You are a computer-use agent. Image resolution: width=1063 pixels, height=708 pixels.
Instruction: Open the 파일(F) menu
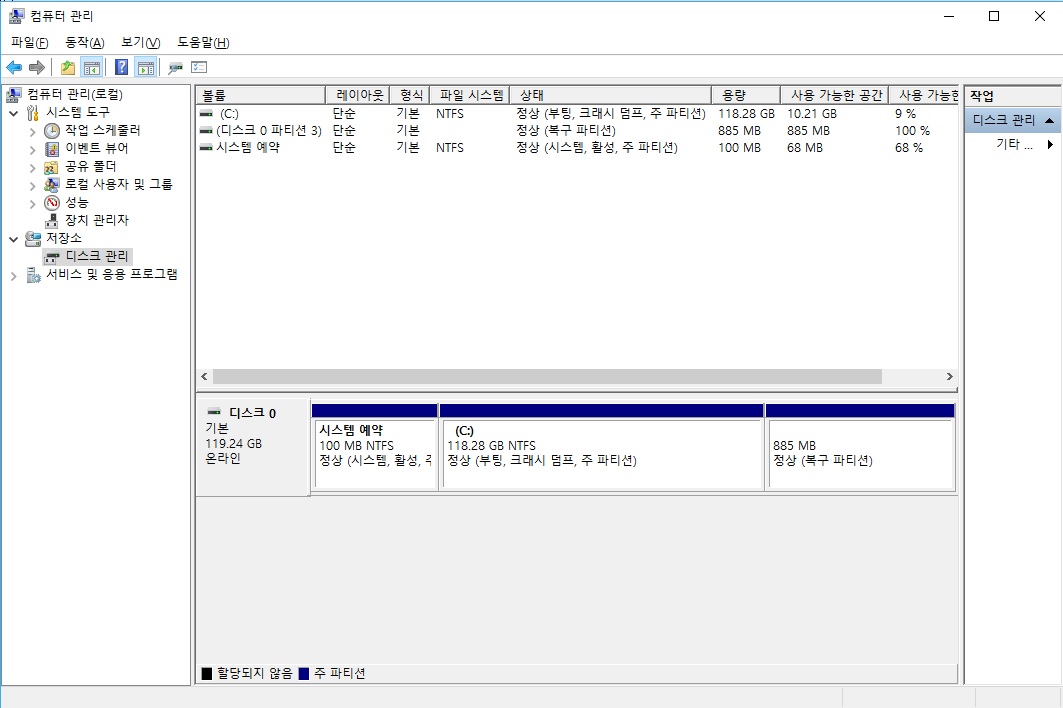pos(30,43)
